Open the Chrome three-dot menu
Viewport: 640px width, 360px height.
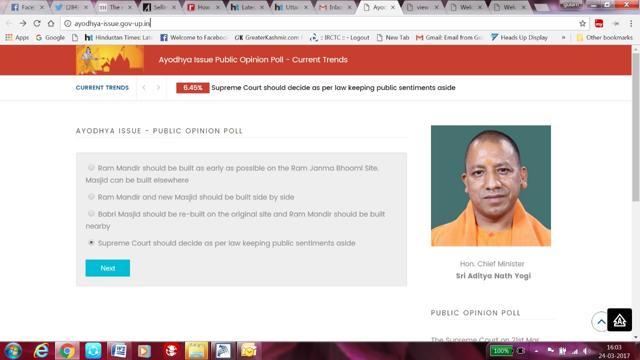(631, 24)
